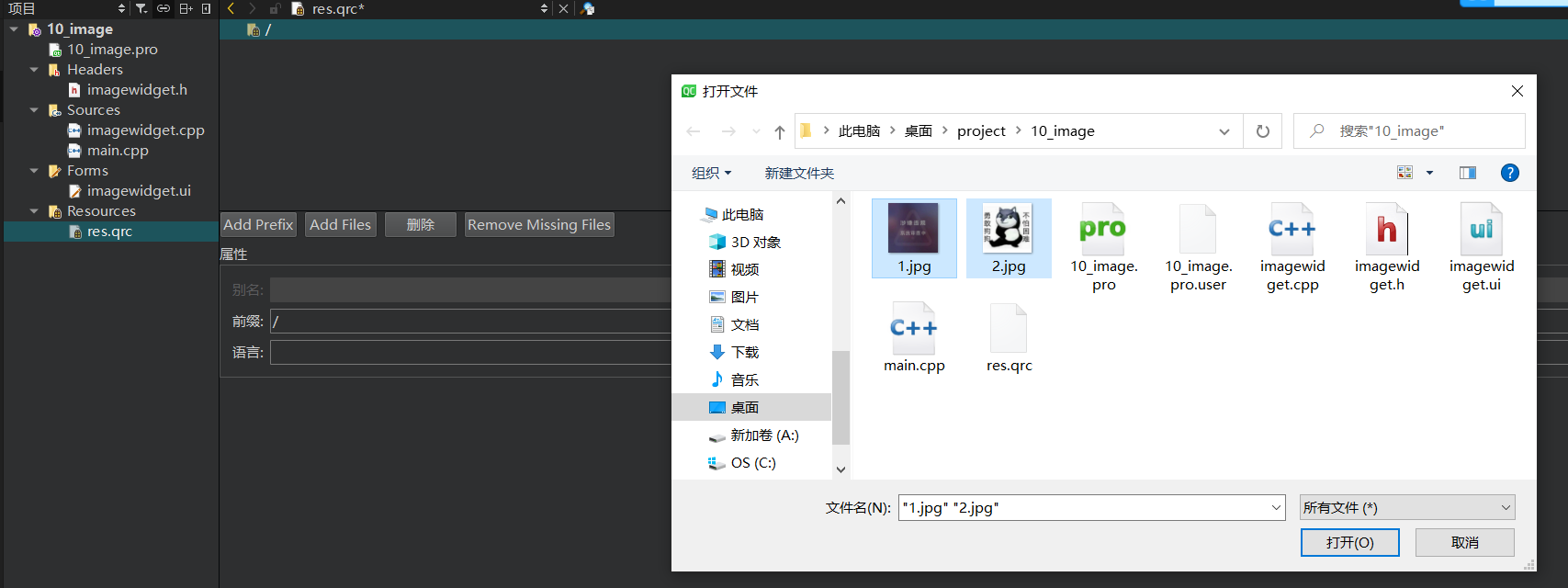
Task: Select imagewidget.h in the project tree
Action: point(136,90)
